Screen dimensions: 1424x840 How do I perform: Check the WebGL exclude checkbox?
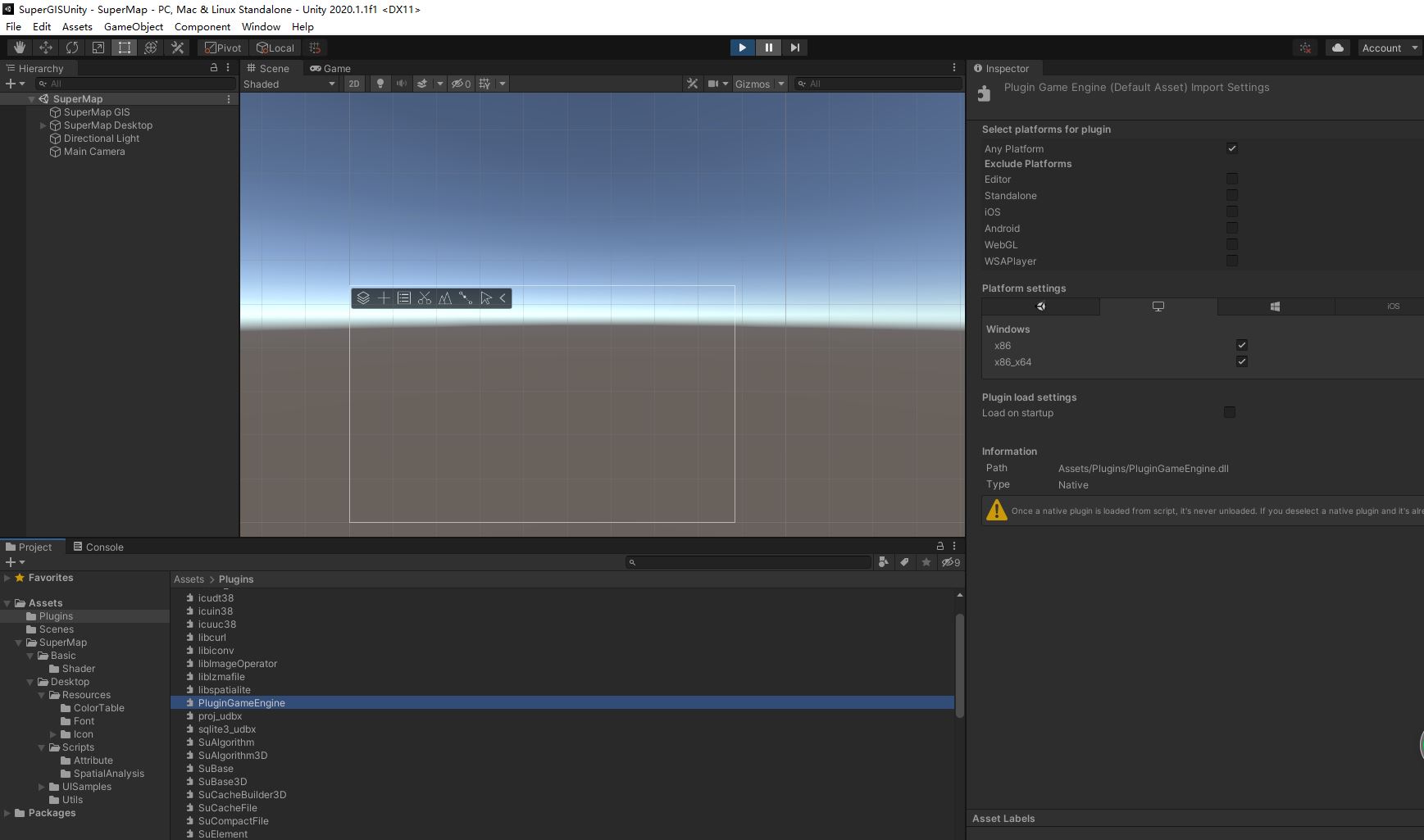point(1231,244)
